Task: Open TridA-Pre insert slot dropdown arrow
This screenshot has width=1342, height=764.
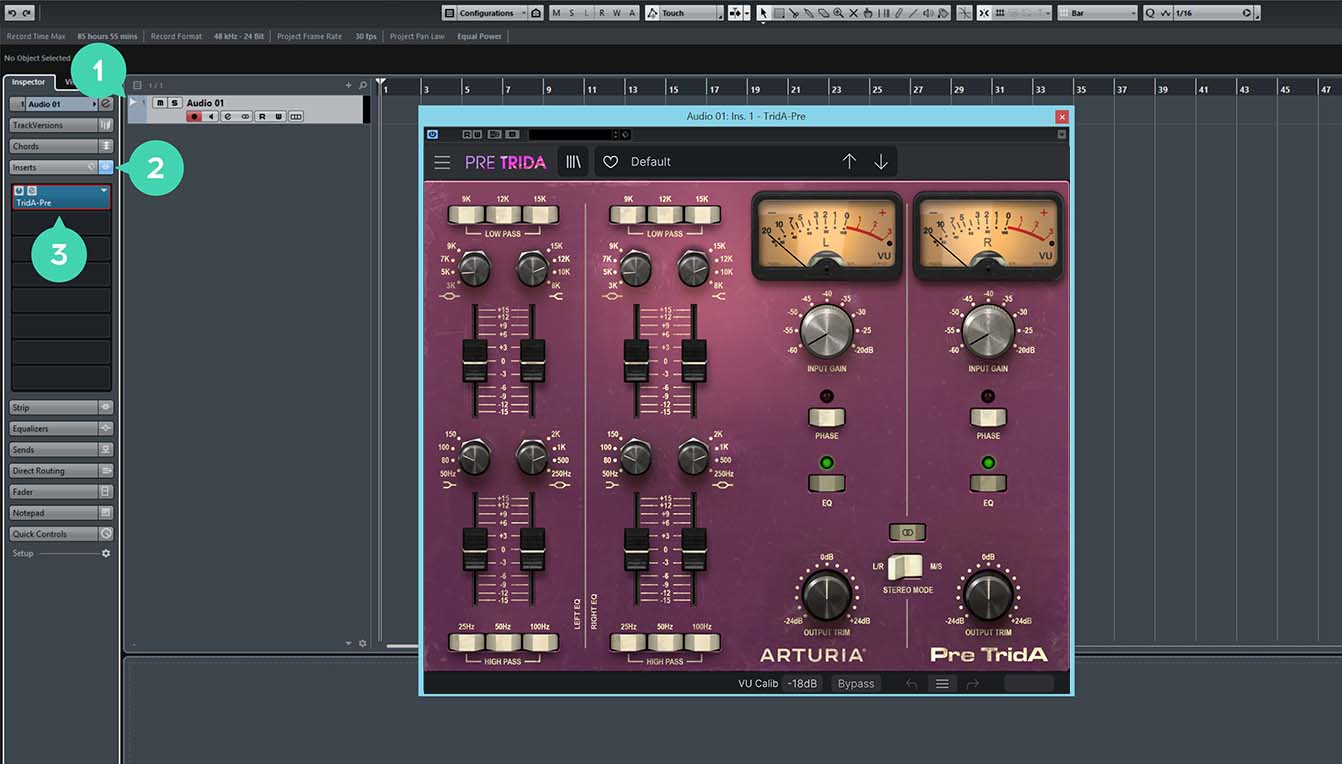Action: click(x=104, y=190)
